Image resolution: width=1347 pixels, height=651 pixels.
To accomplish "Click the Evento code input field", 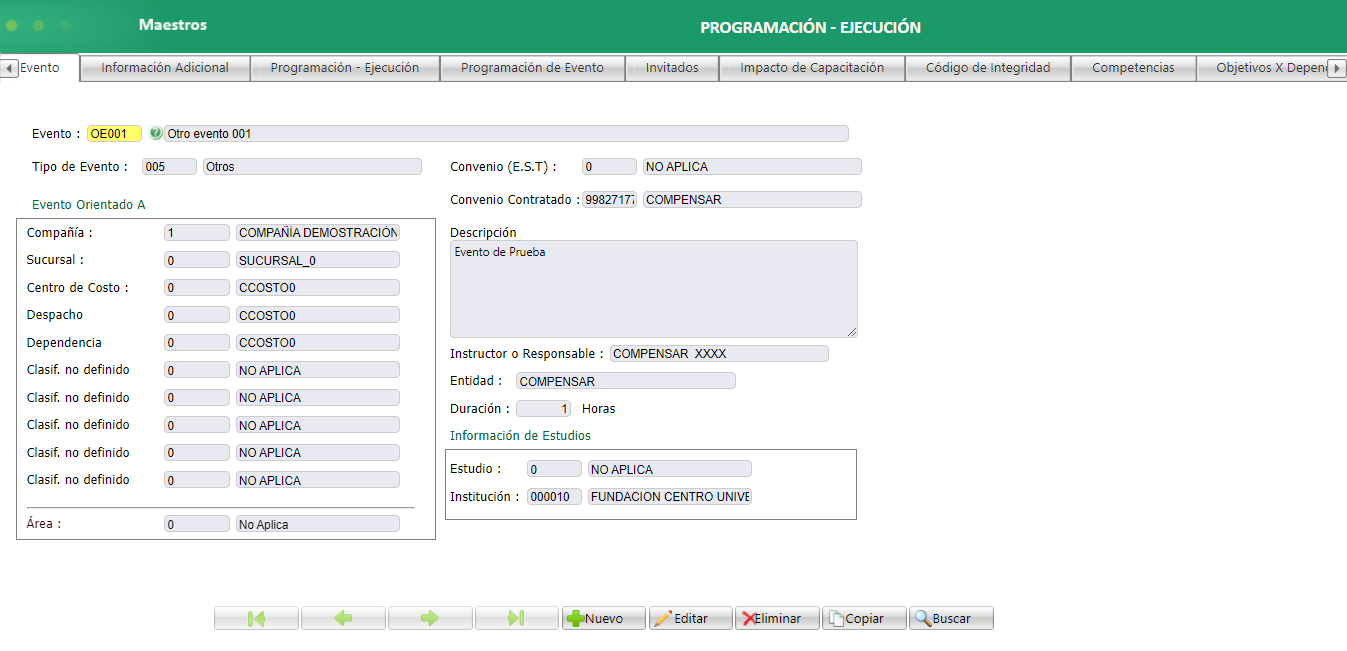I will (x=113, y=132).
